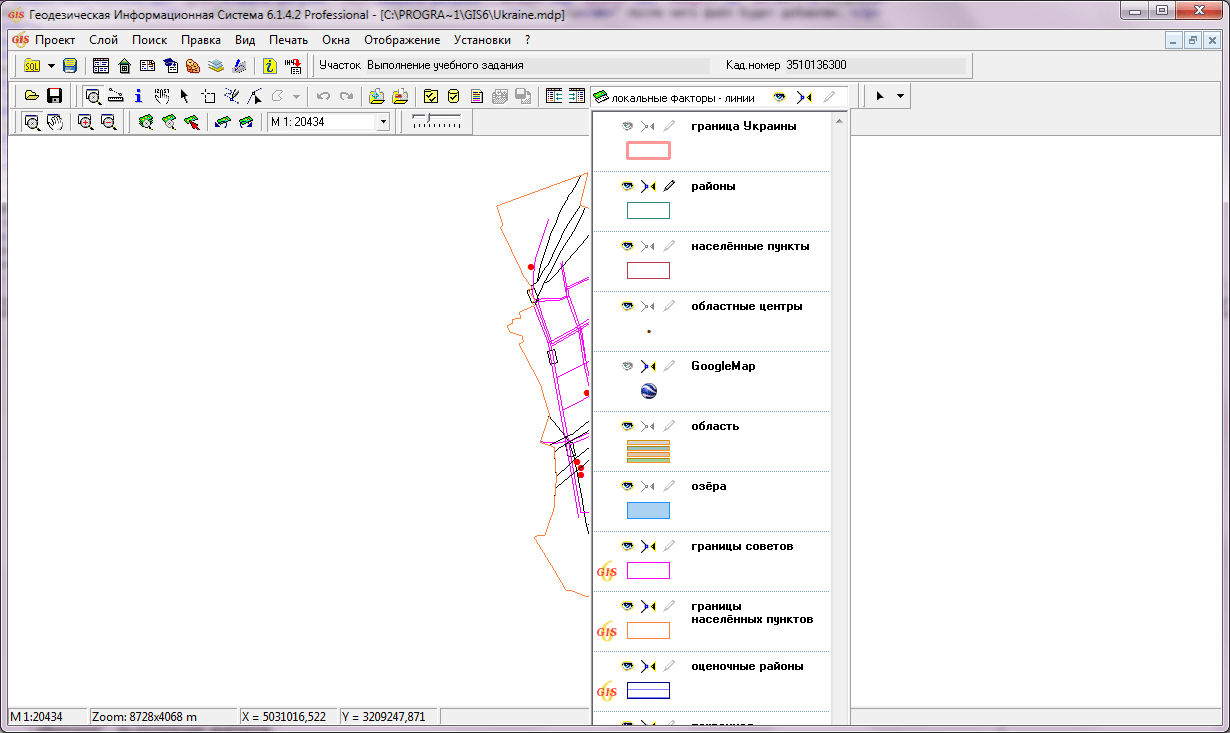Viewport: 1230px width, 733px height.
Task: Open the Отображение menu
Action: click(402, 40)
